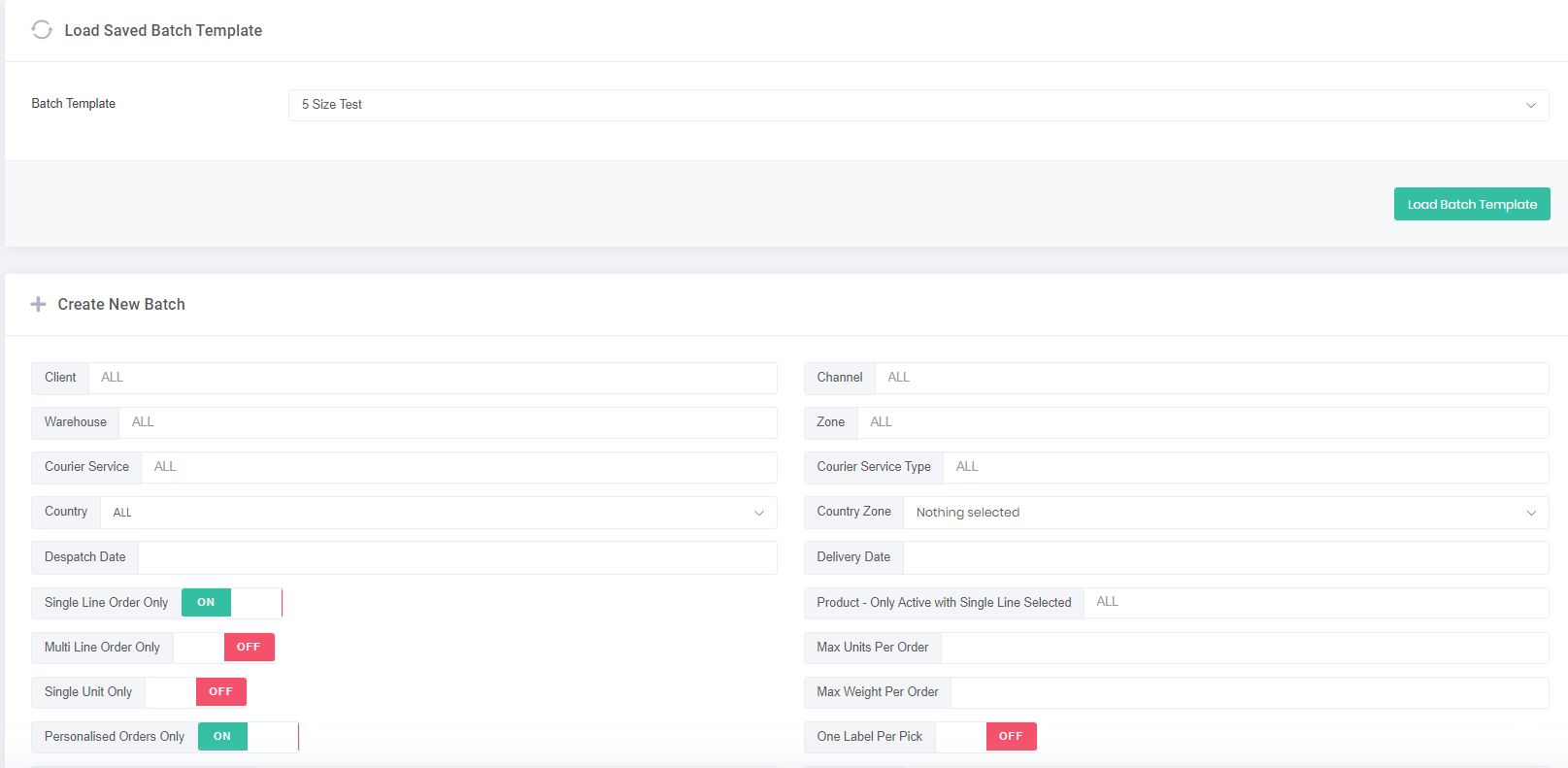Viewport: 1568px width, 768px height.
Task: Click the plus icon beside Create New Batch
Action: (x=39, y=304)
